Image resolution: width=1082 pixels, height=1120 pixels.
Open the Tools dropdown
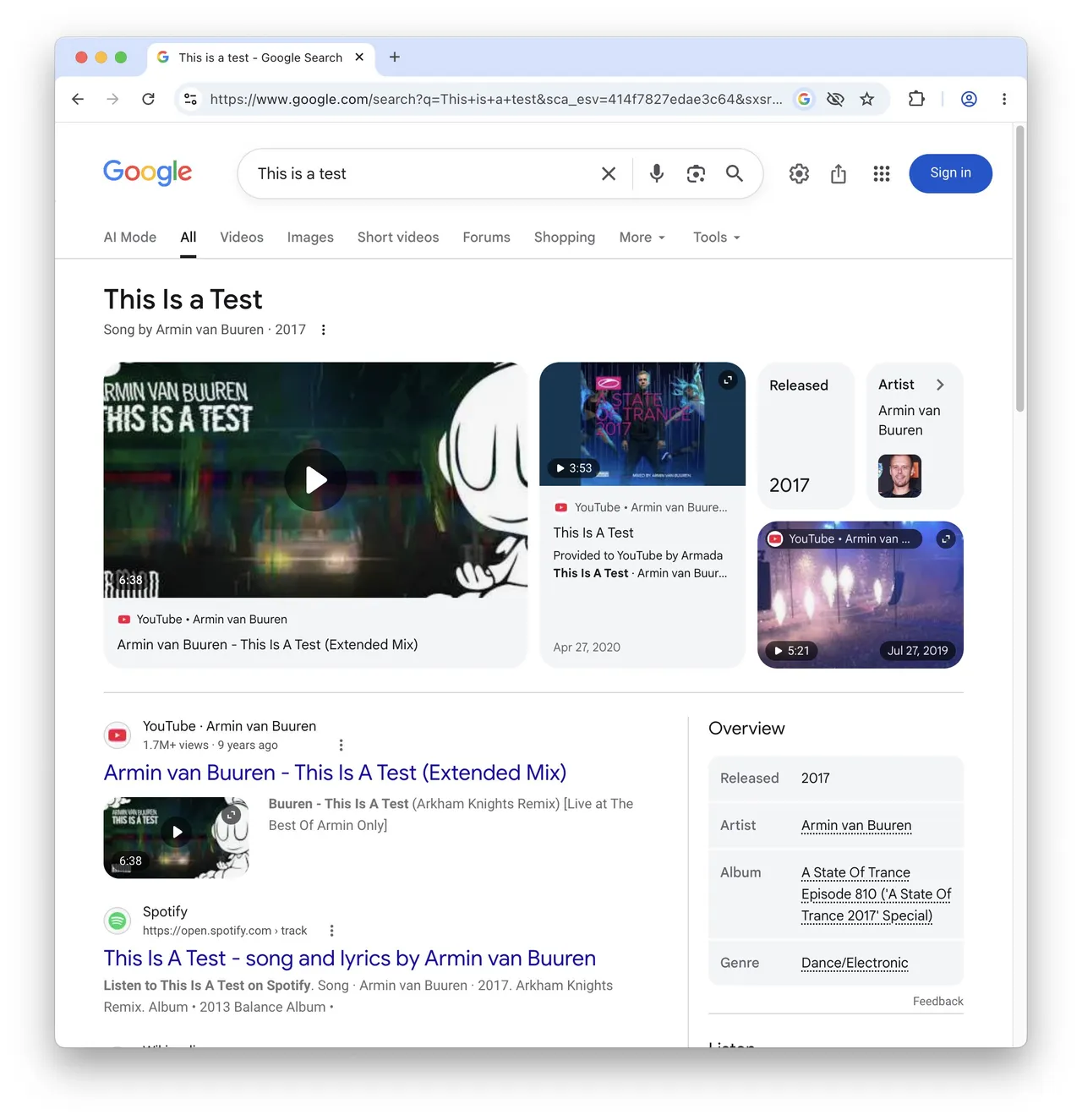point(717,238)
